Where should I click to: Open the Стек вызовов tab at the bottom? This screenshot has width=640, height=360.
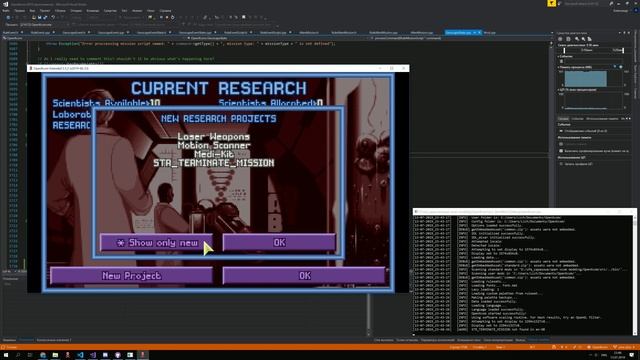pyautogui.click(x=384, y=340)
